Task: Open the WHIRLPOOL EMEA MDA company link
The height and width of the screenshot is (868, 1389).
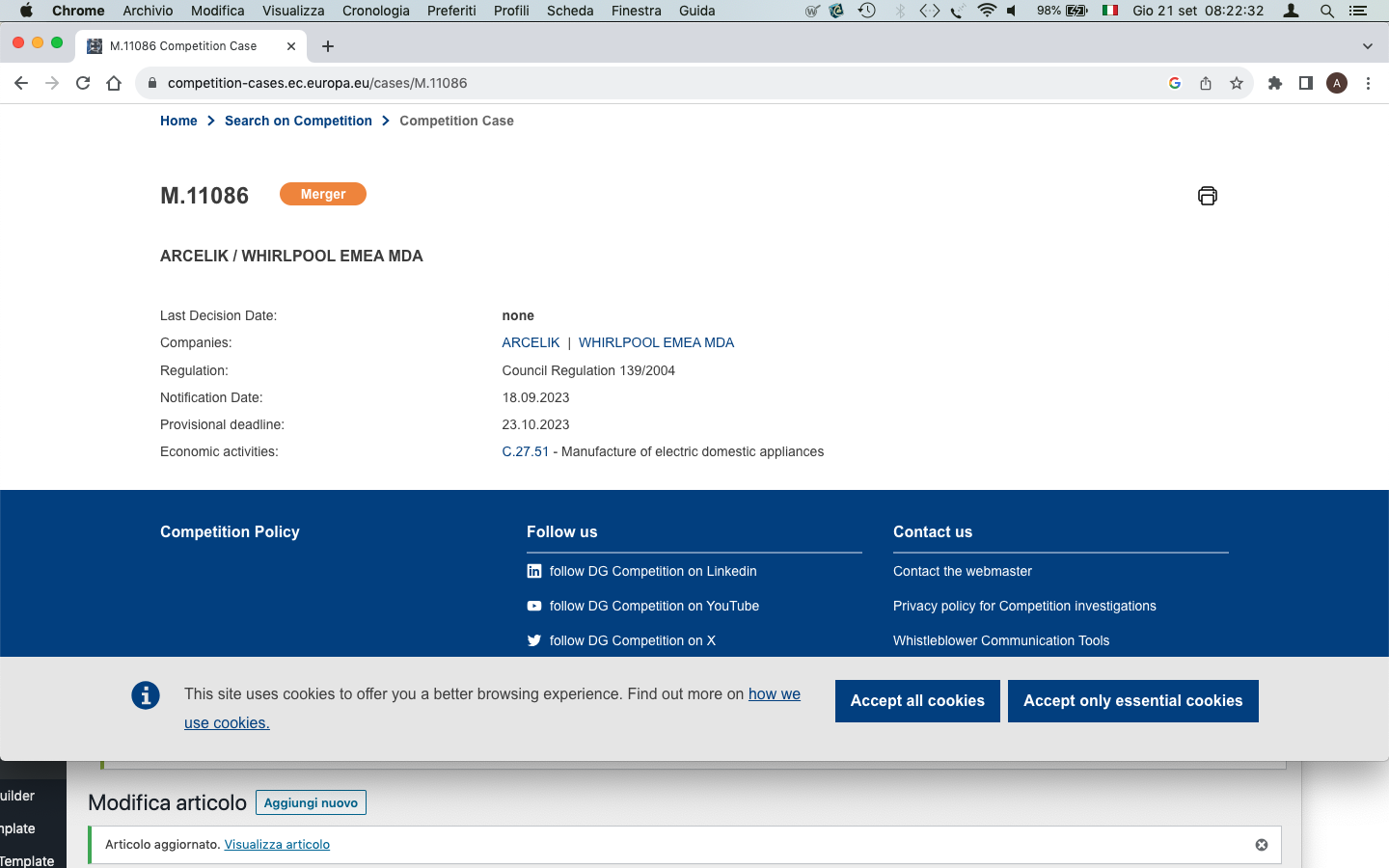Action: click(x=656, y=342)
